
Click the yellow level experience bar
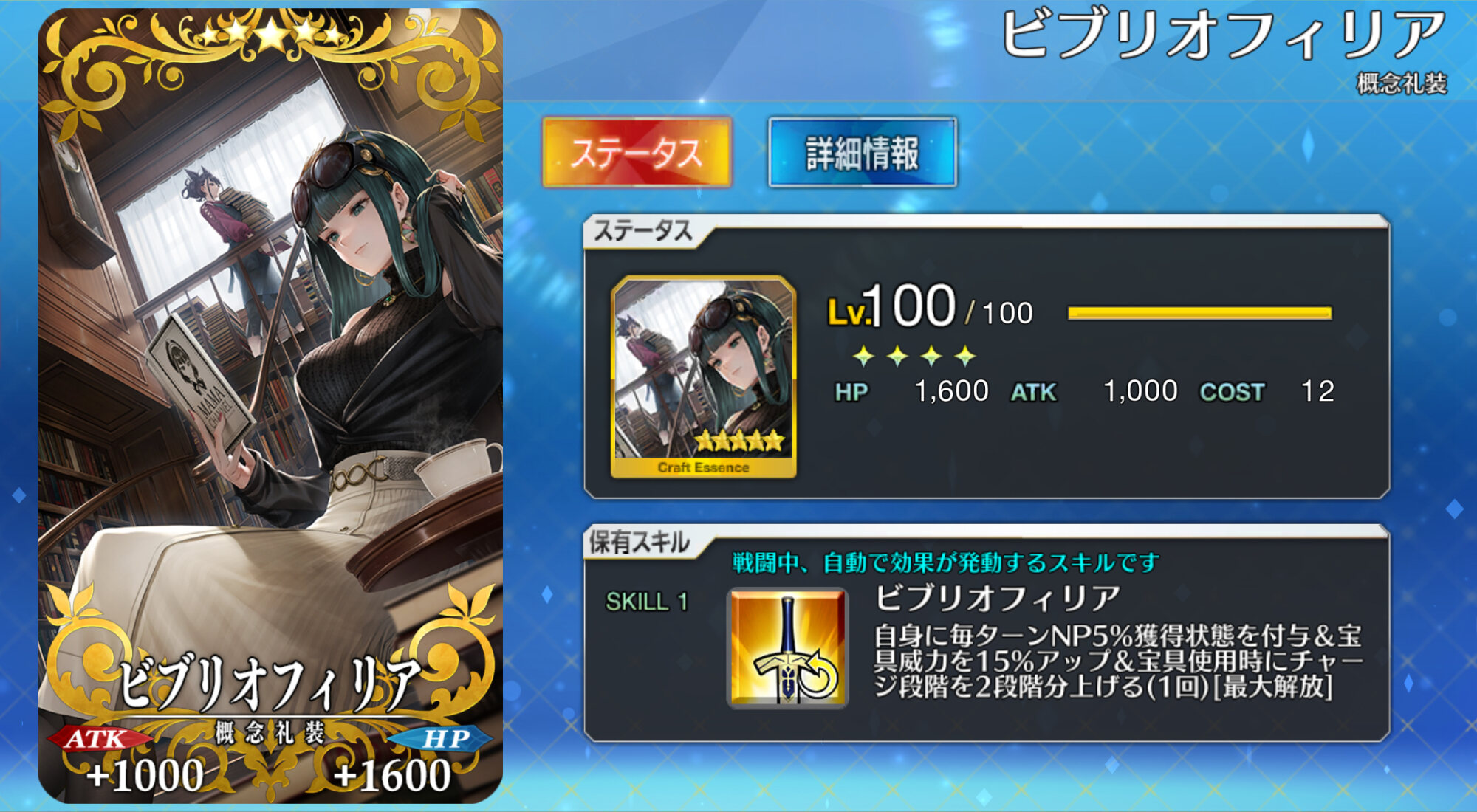[x=1199, y=313]
